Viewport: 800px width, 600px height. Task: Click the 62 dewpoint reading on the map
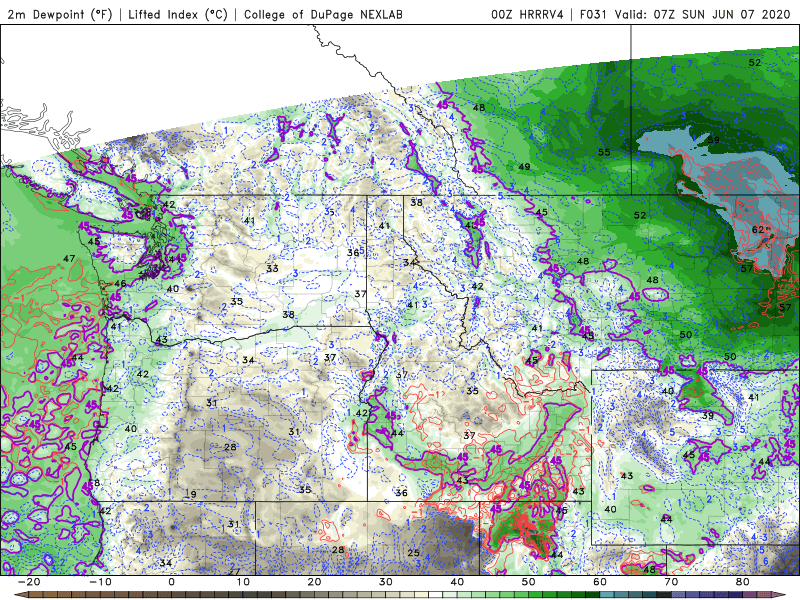[758, 230]
